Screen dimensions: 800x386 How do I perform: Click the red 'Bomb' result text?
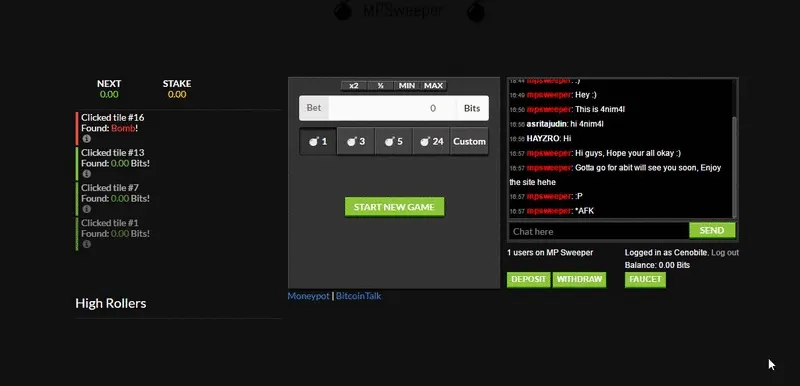123,128
